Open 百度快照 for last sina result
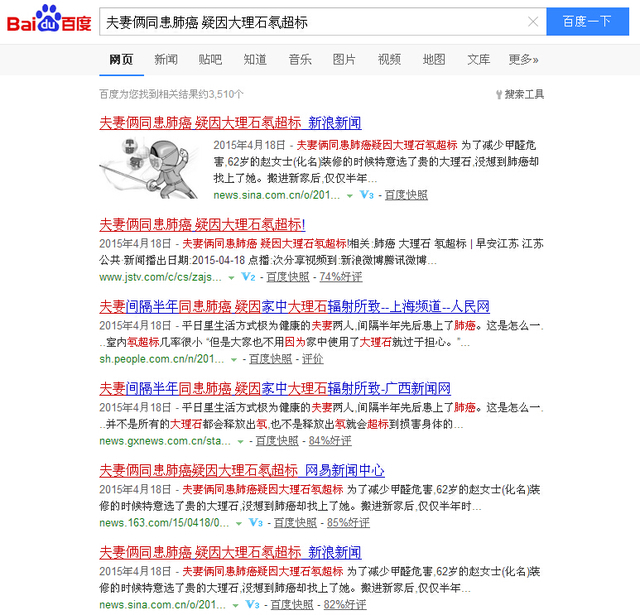Image resolution: width=640 pixels, height=615 pixels. click(292, 605)
